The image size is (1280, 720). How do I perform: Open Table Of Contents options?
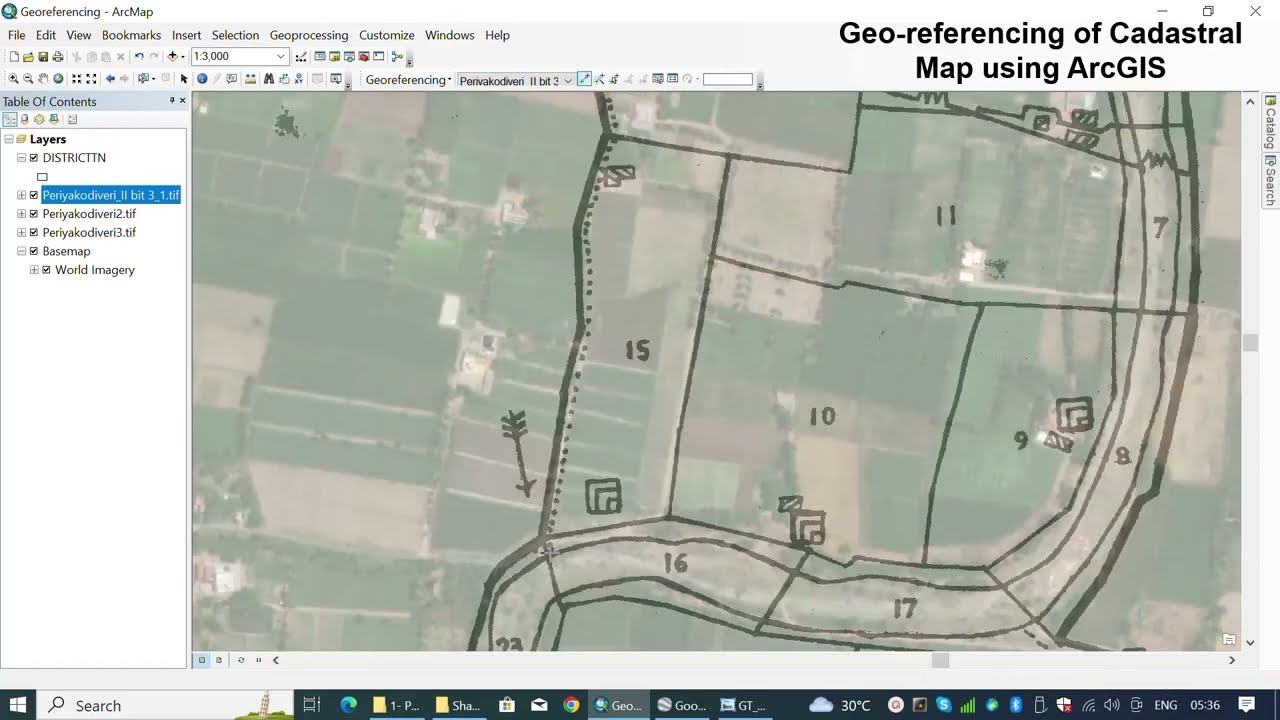tap(72, 119)
